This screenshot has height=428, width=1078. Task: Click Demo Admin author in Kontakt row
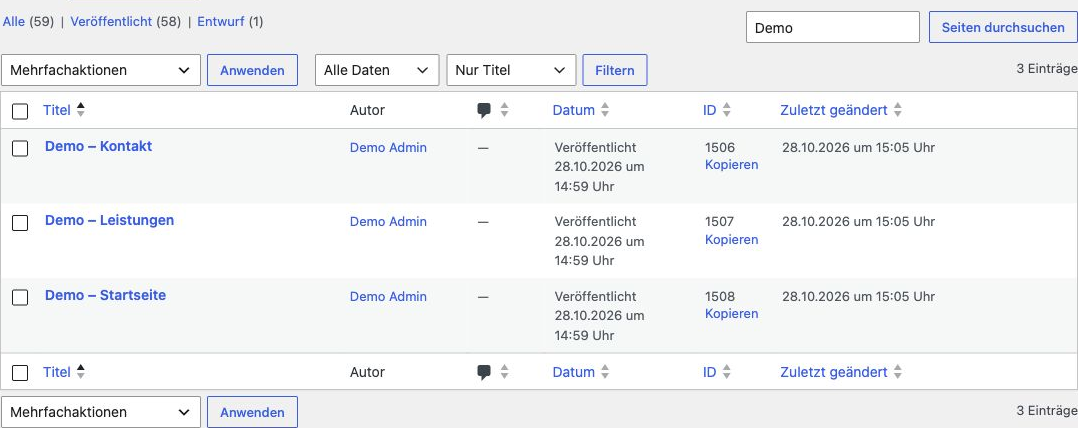[388, 148]
